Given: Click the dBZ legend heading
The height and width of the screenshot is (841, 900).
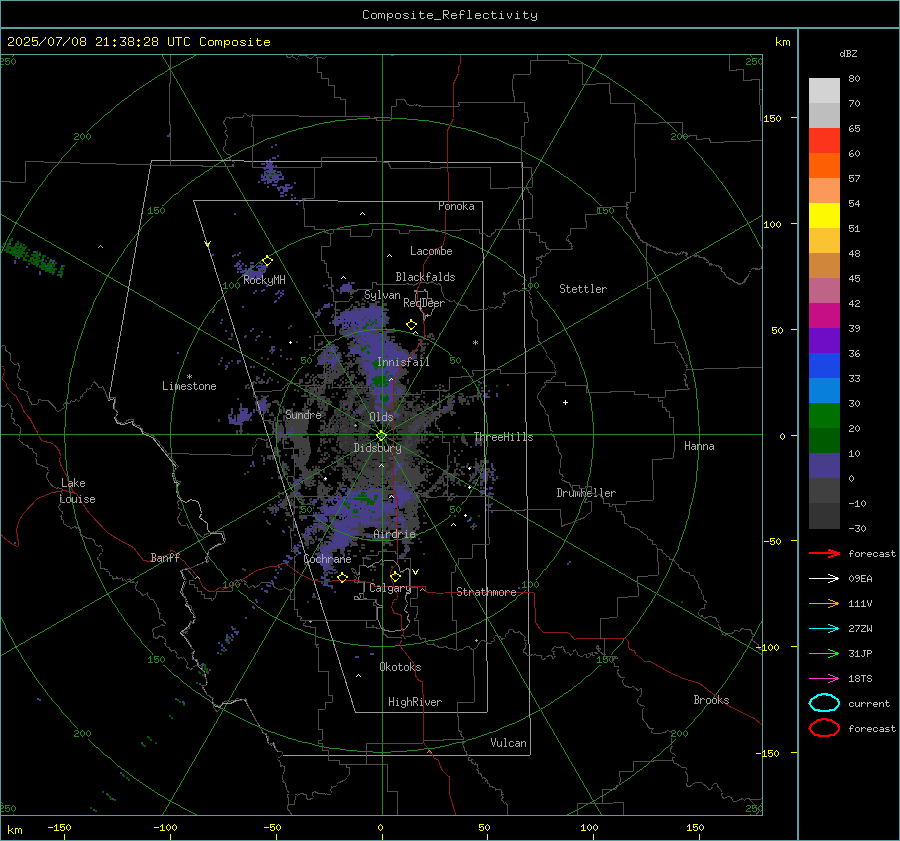Looking at the screenshot, I should coord(848,53).
